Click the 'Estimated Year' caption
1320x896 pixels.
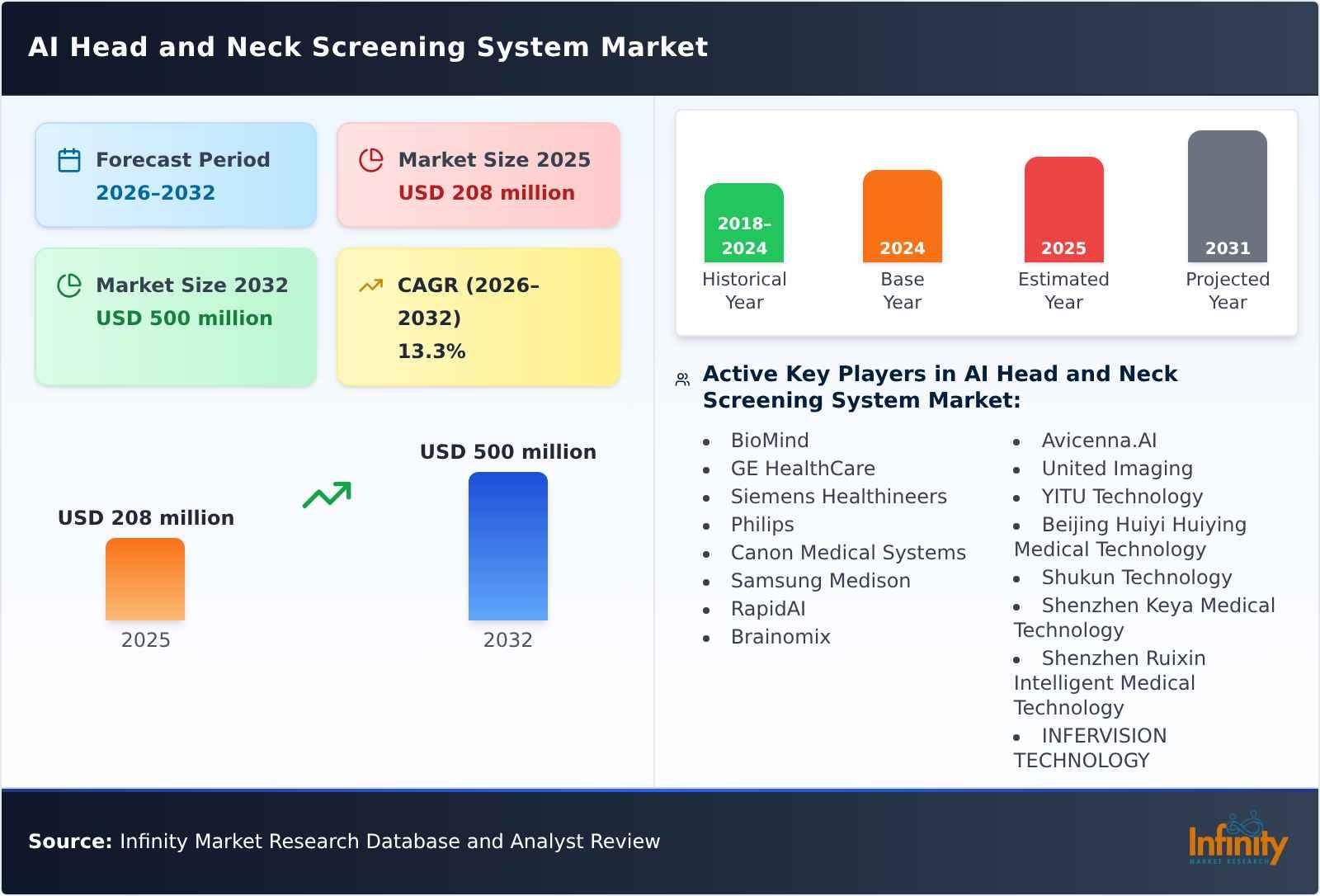click(x=1063, y=290)
